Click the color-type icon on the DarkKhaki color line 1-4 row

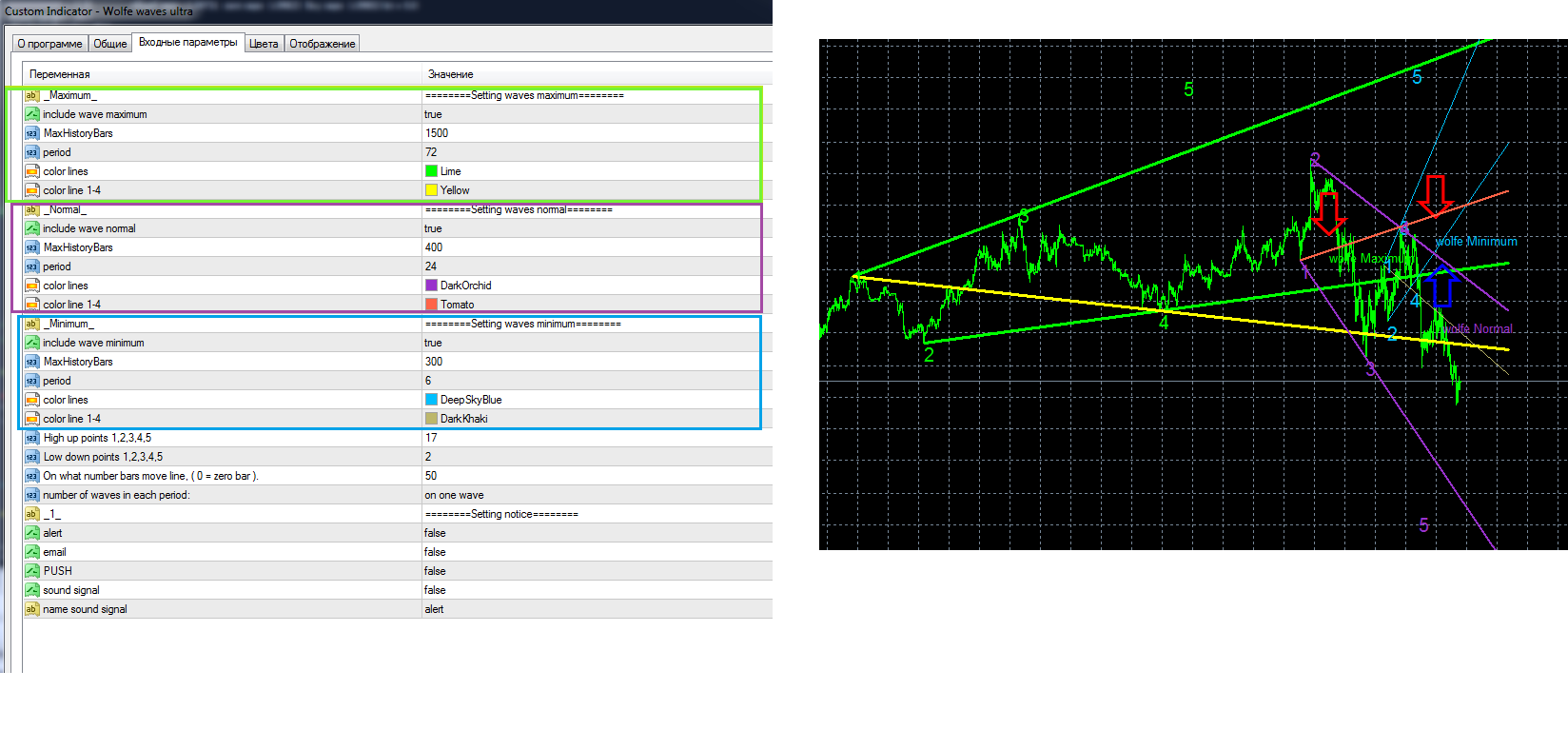click(31, 419)
